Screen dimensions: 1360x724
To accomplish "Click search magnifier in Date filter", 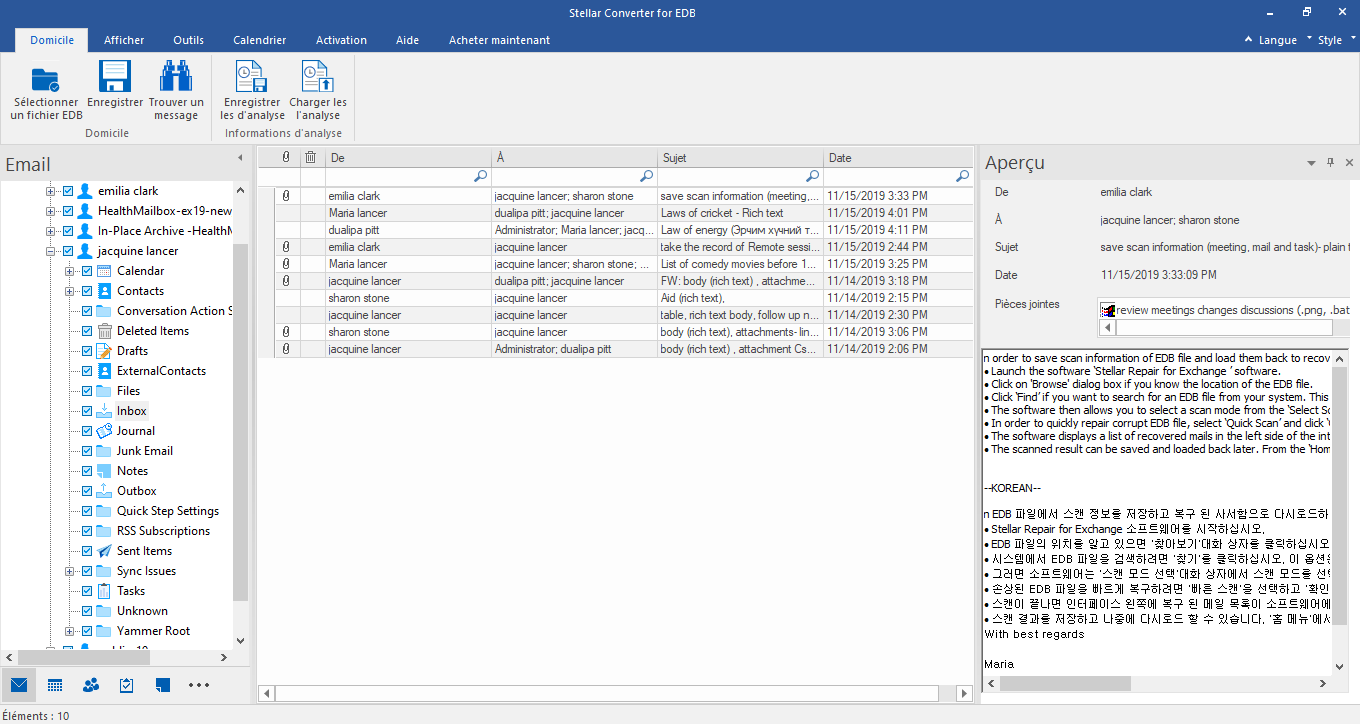I will 962,176.
